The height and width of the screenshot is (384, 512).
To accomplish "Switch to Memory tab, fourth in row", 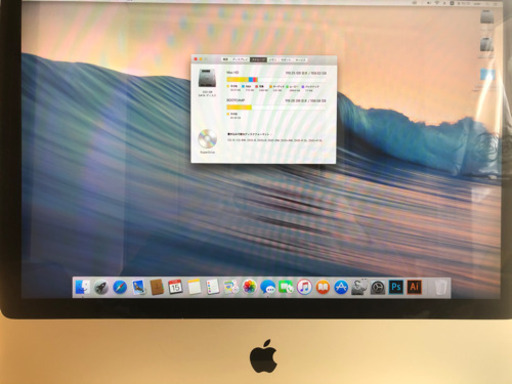I will point(272,59).
